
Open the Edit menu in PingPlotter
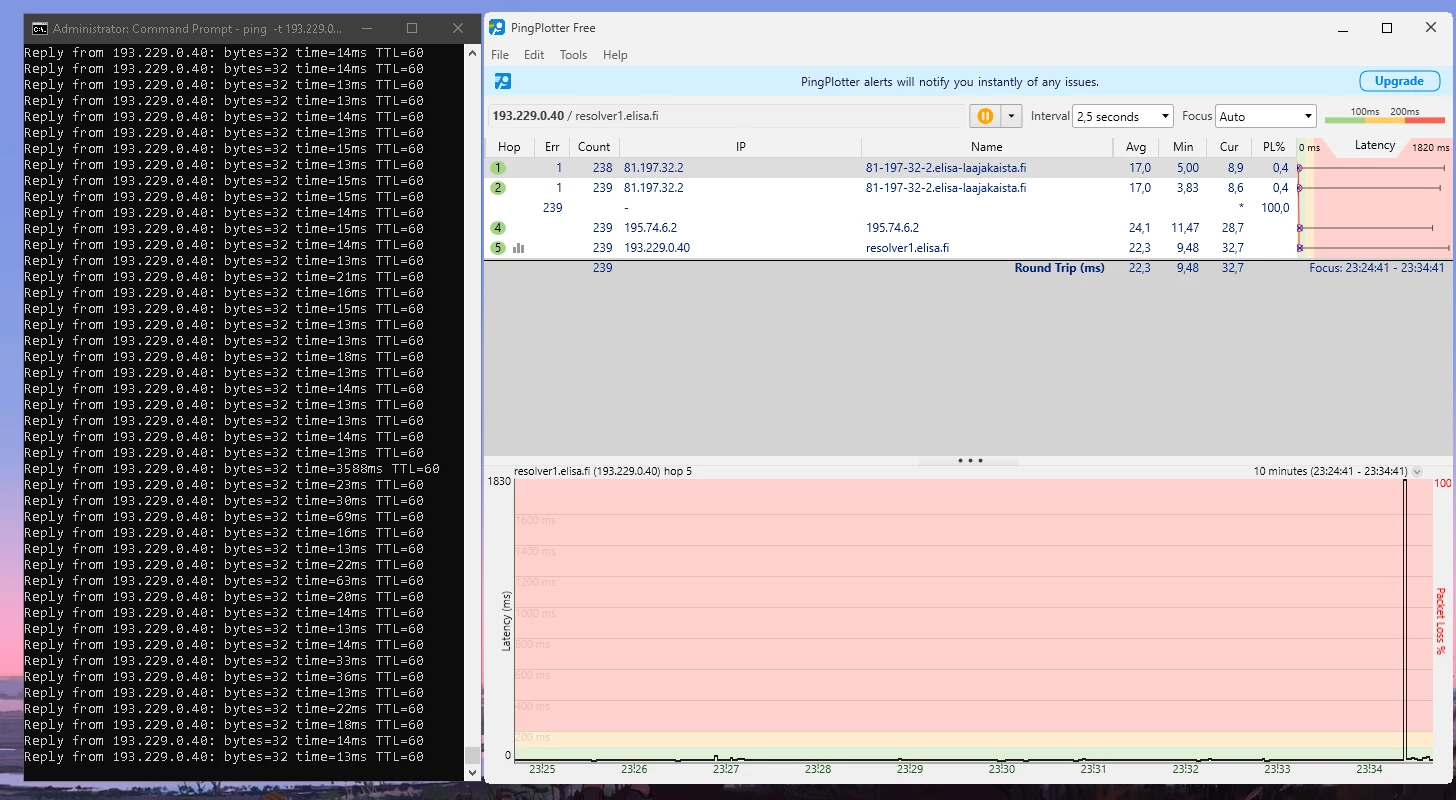534,55
